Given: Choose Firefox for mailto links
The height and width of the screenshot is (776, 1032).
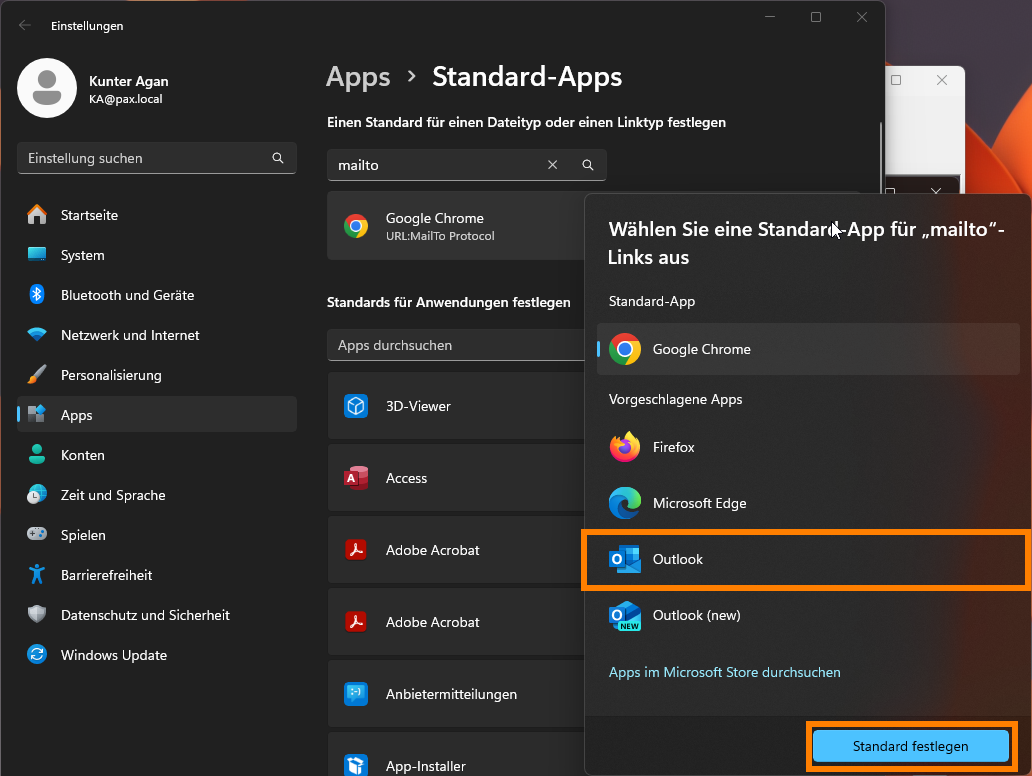Looking at the screenshot, I should 808,447.
